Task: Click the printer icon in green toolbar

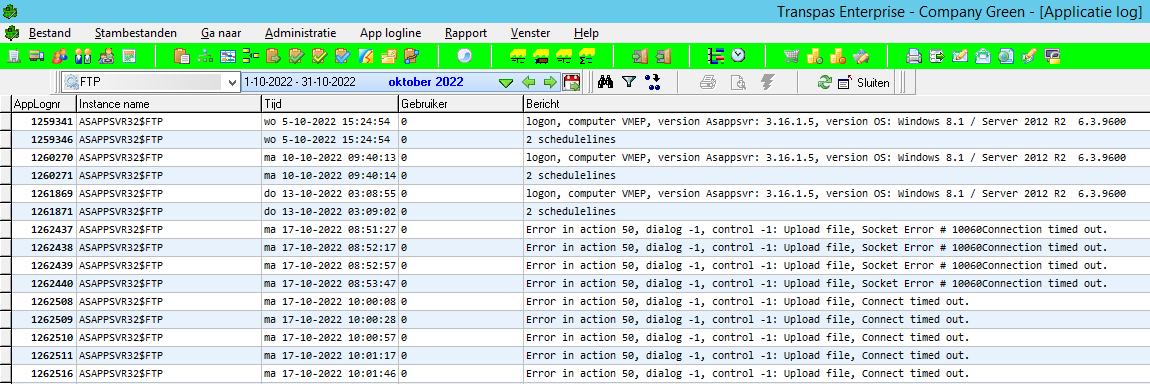Action: (x=914, y=56)
